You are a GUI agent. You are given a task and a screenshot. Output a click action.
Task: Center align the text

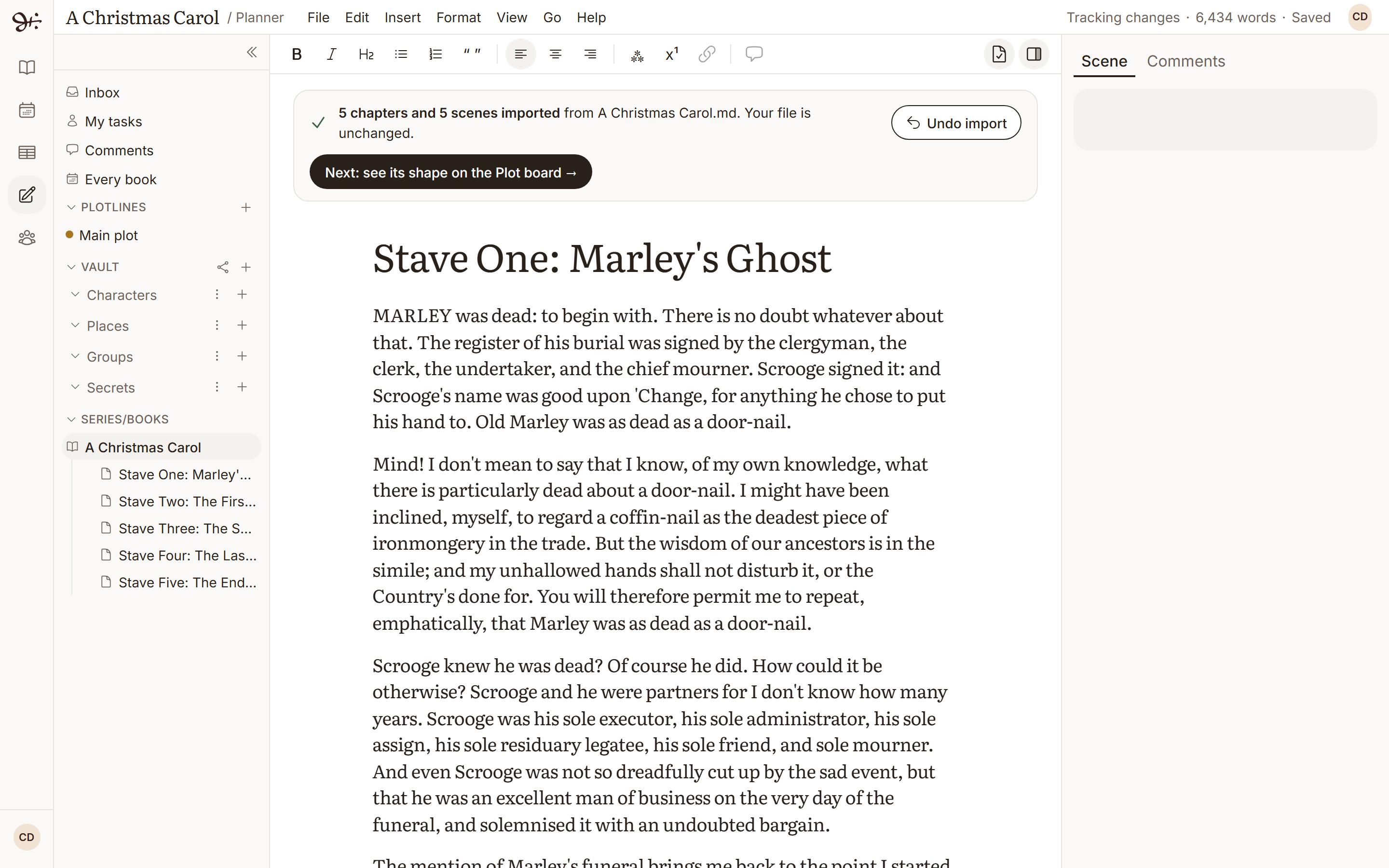coord(555,54)
